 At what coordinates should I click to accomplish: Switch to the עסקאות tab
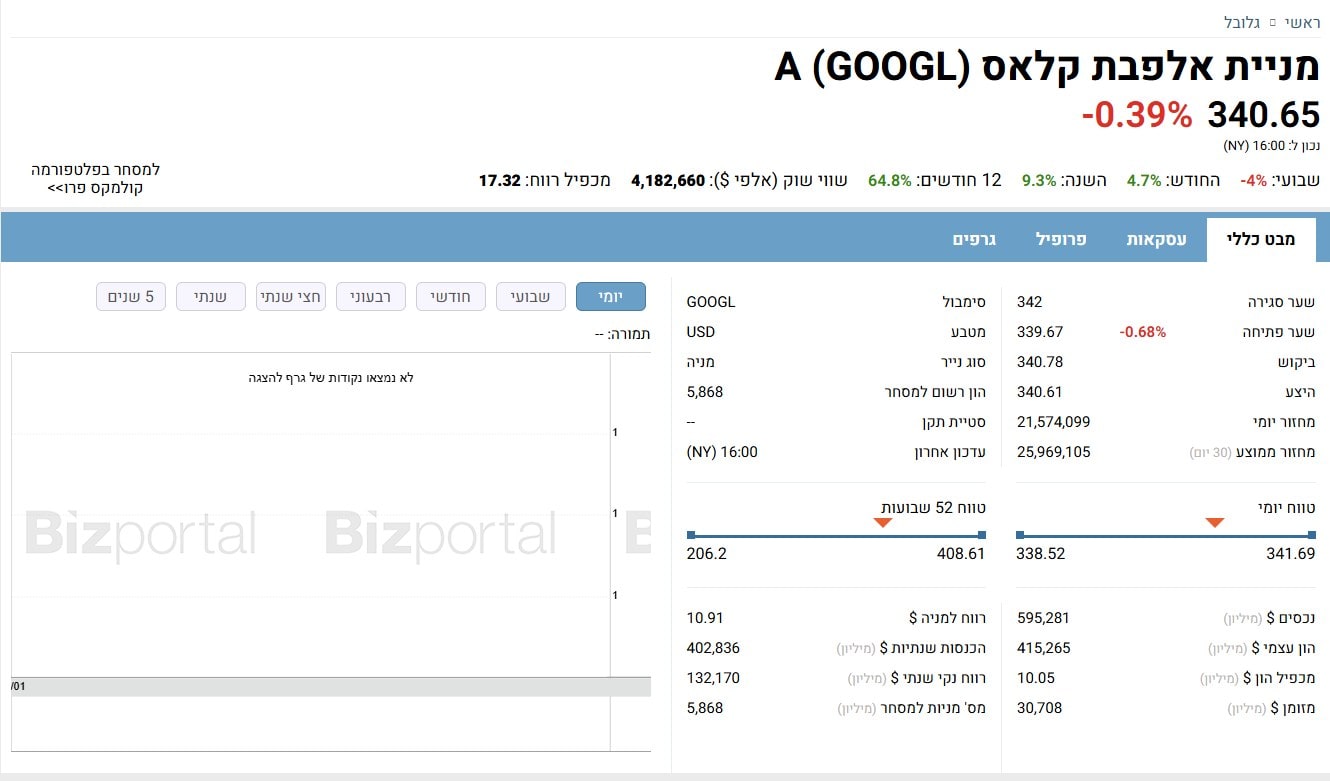pyautogui.click(x=1156, y=240)
